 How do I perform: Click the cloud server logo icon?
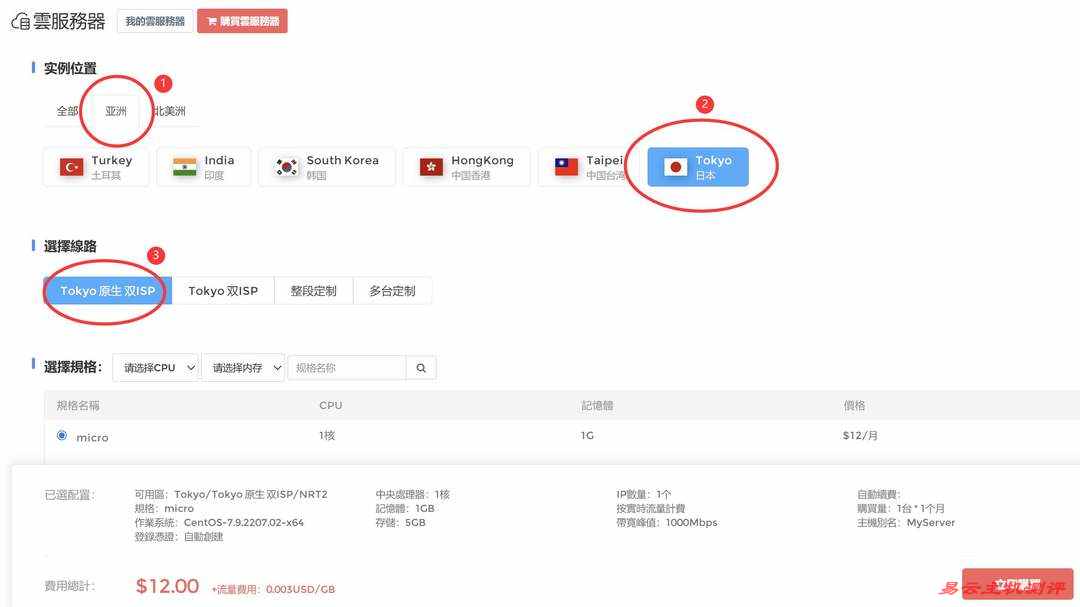[20, 21]
